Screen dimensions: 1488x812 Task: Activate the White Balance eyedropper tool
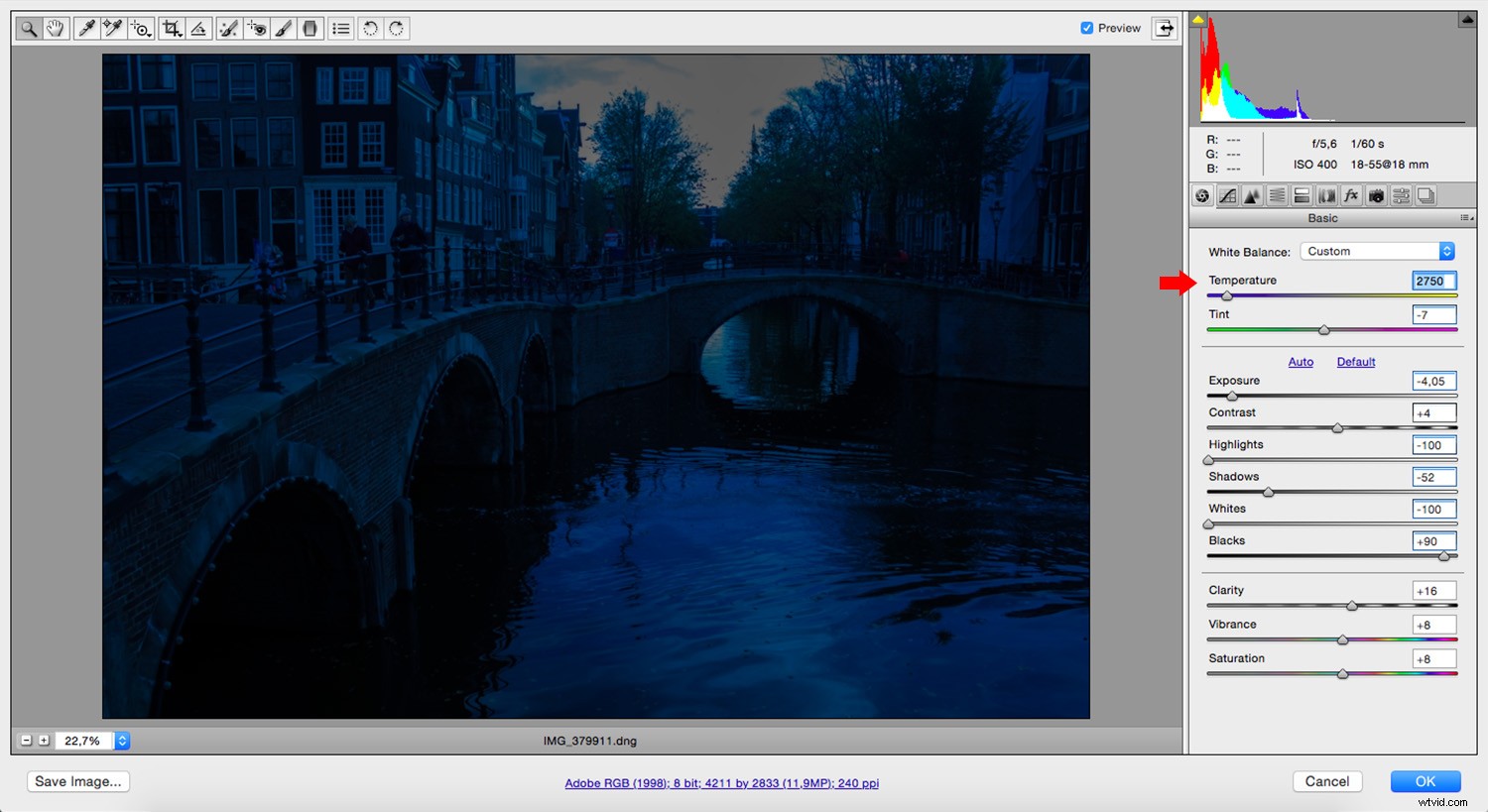[x=85, y=28]
